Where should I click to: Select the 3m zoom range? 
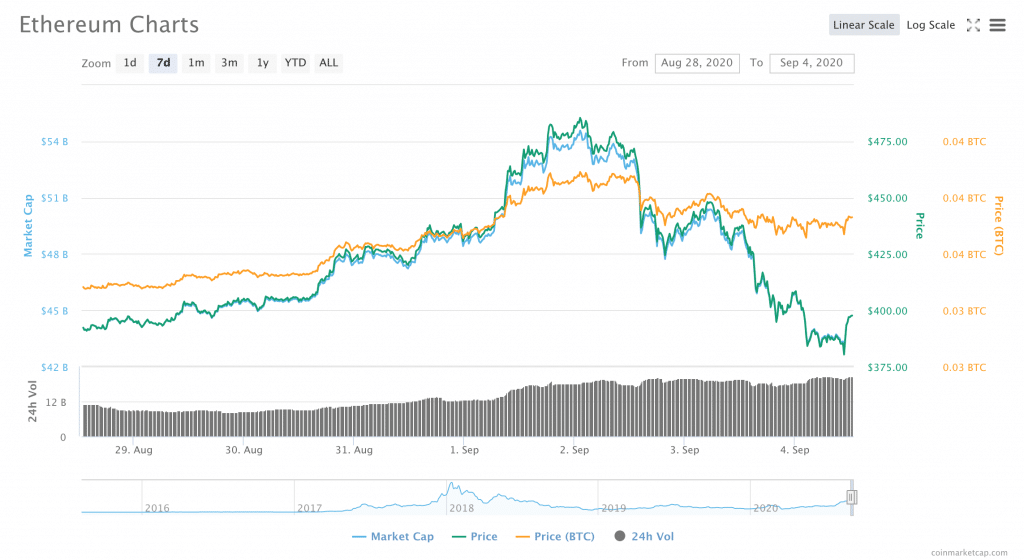[x=229, y=63]
